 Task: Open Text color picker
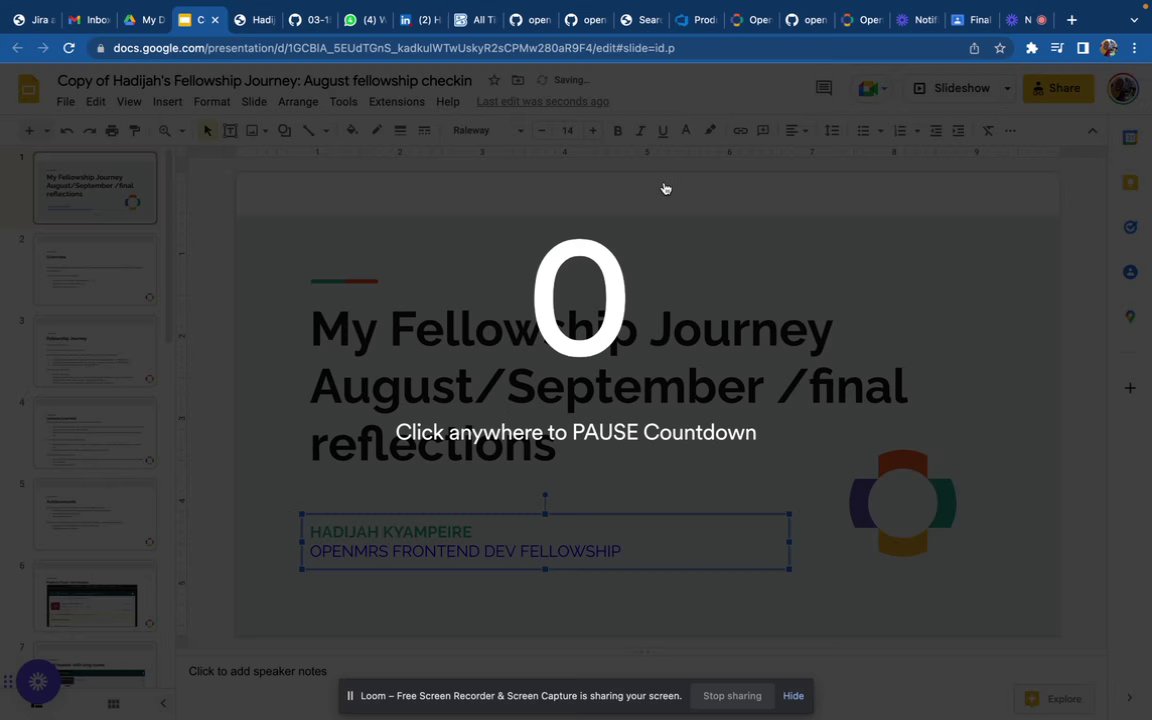685,131
